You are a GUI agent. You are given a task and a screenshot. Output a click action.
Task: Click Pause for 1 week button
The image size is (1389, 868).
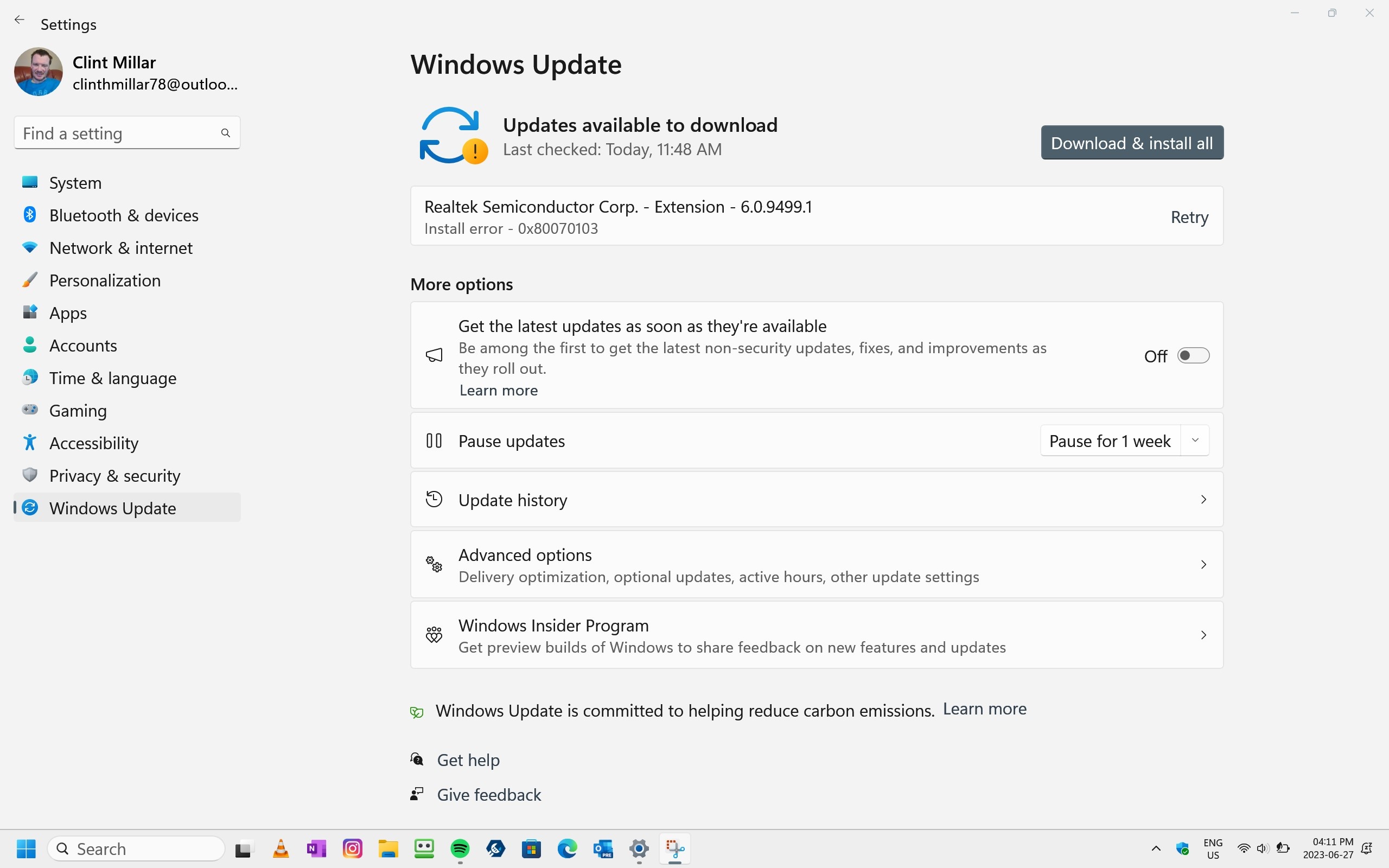(1110, 441)
